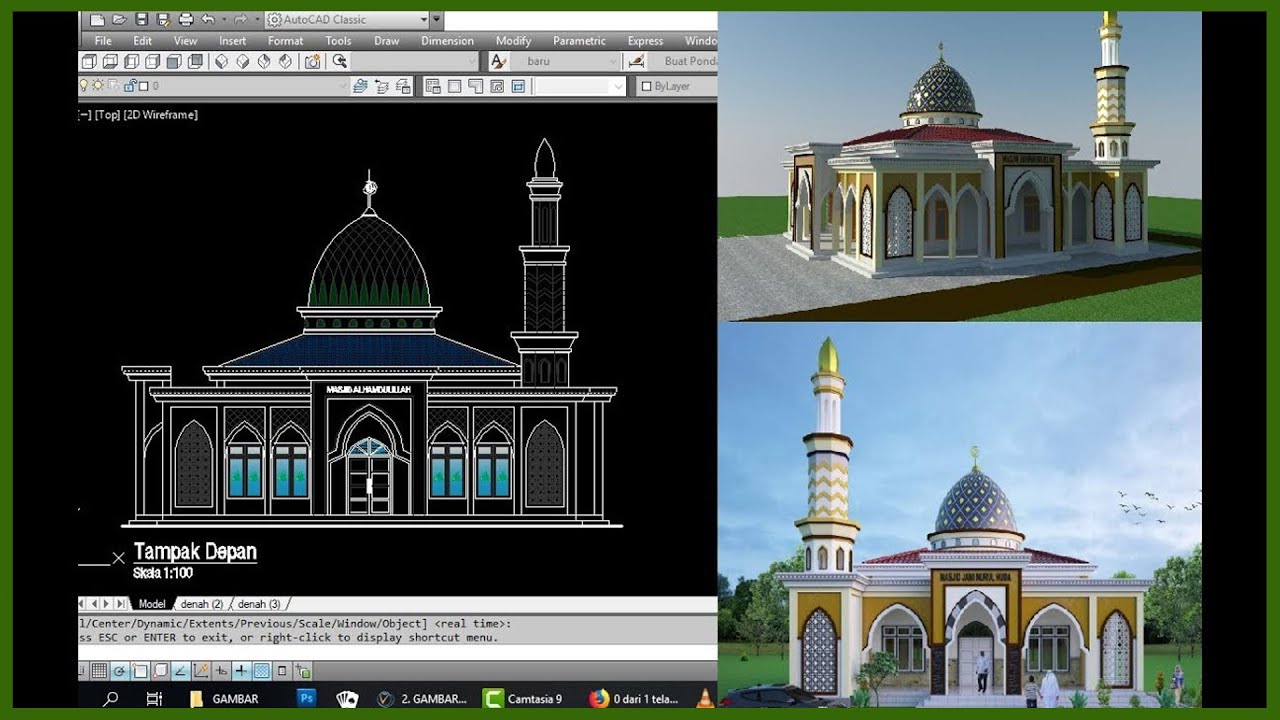Click the named views icon beside the camera

click(x=340, y=61)
